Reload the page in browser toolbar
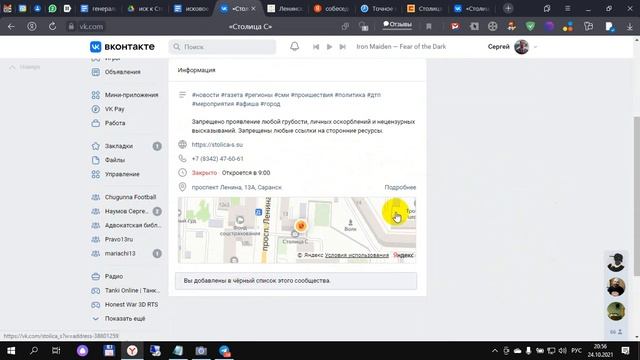The image size is (640, 360). [52, 27]
